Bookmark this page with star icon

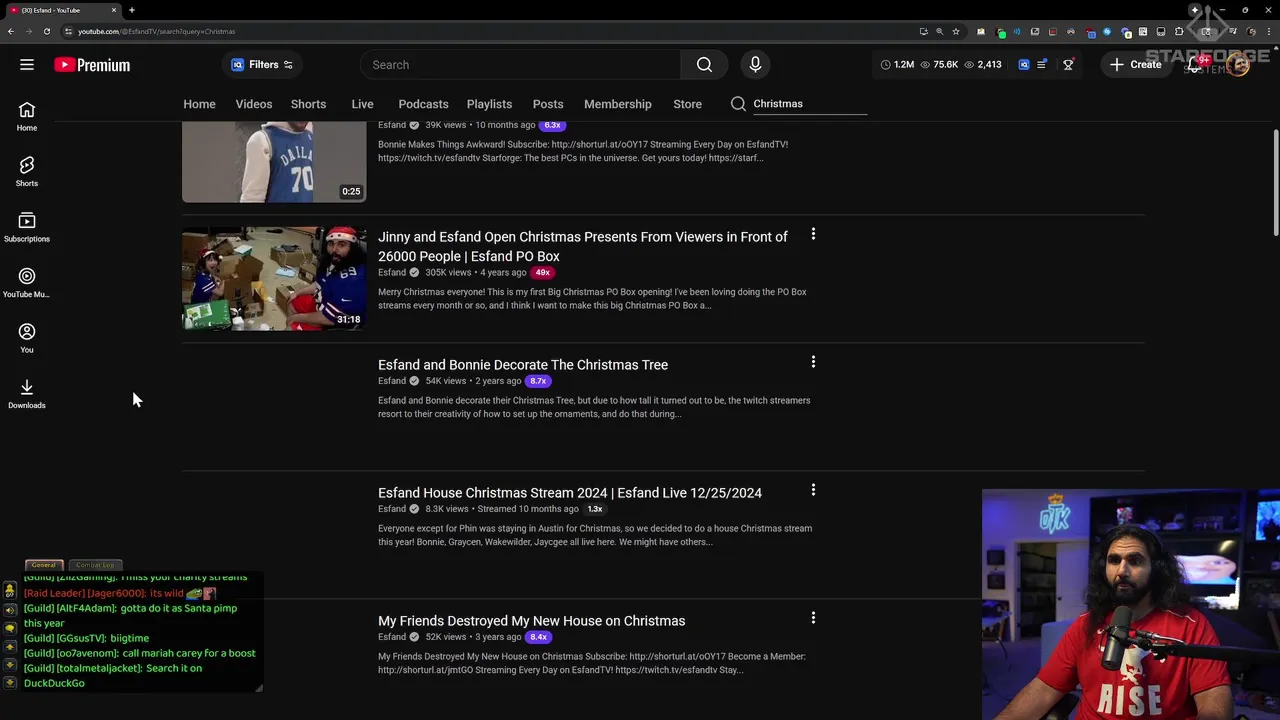point(956,31)
